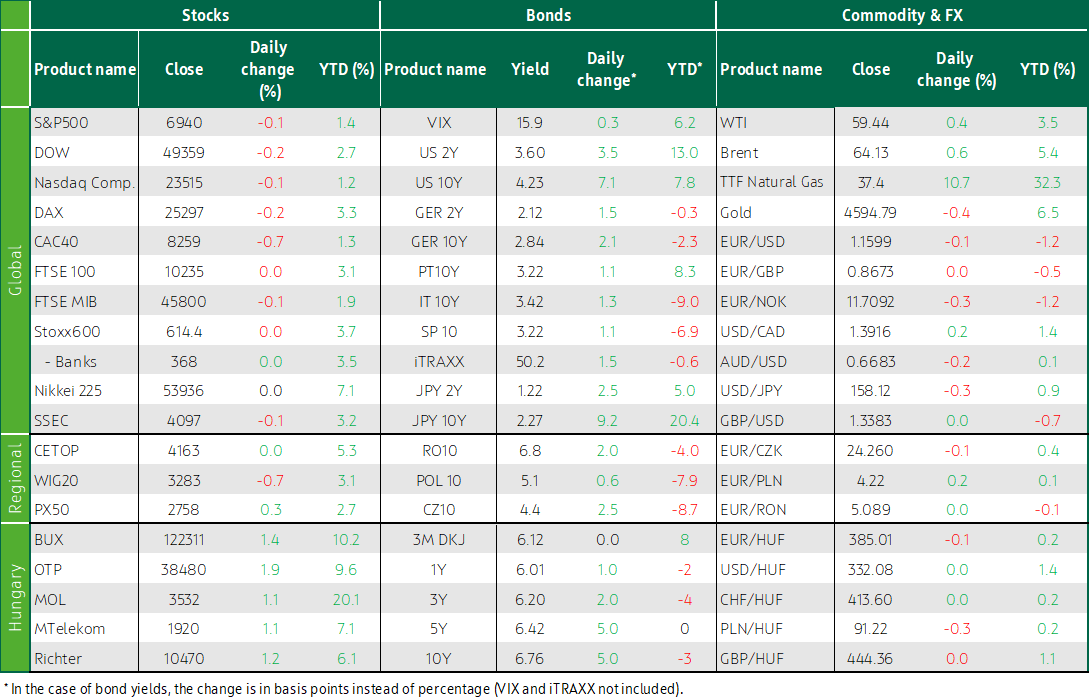
Task: Select the OTP close value 38480
Action: pos(184,570)
